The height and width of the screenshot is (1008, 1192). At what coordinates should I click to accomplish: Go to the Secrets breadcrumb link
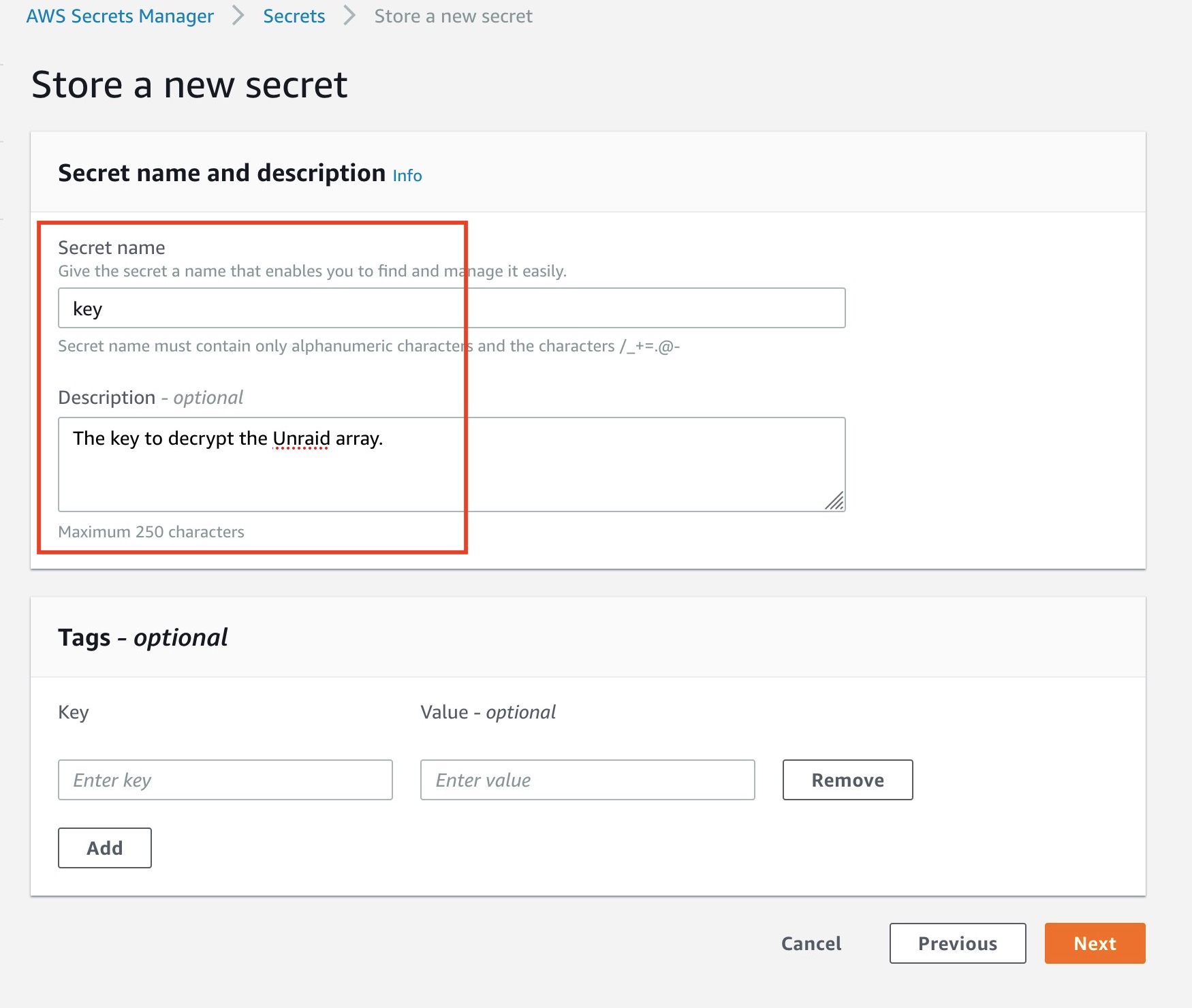(294, 16)
